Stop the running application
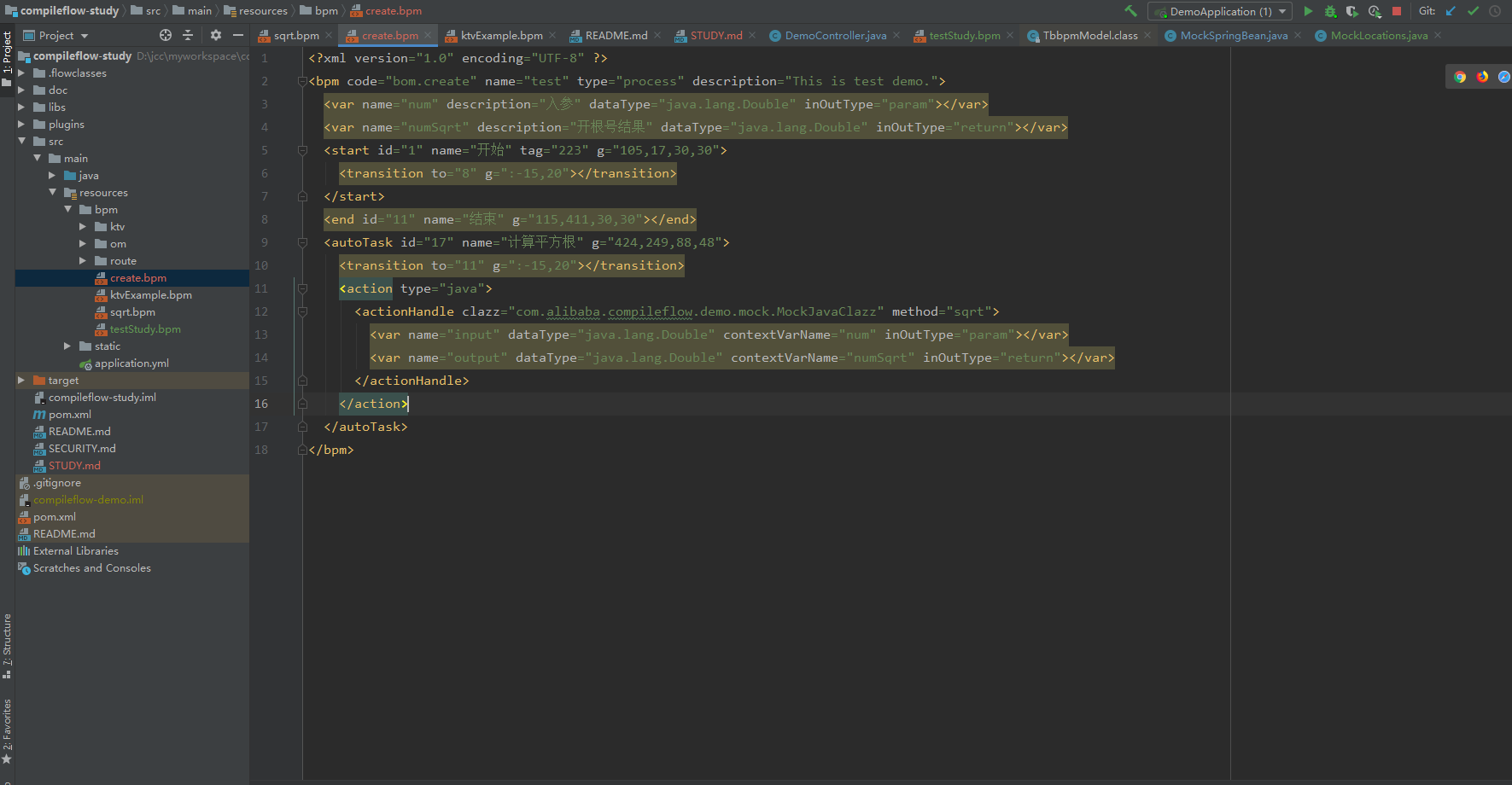This screenshot has width=1512, height=785. point(1397,11)
